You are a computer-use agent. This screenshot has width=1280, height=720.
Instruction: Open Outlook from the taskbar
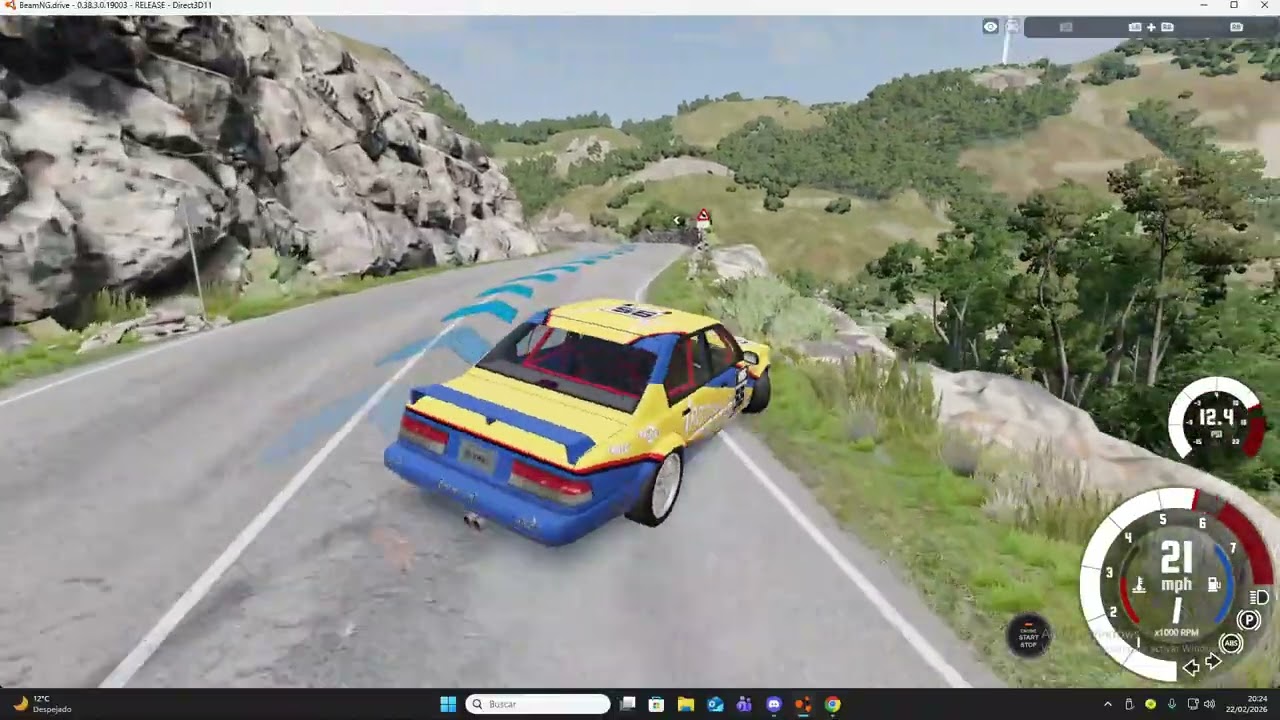point(715,704)
